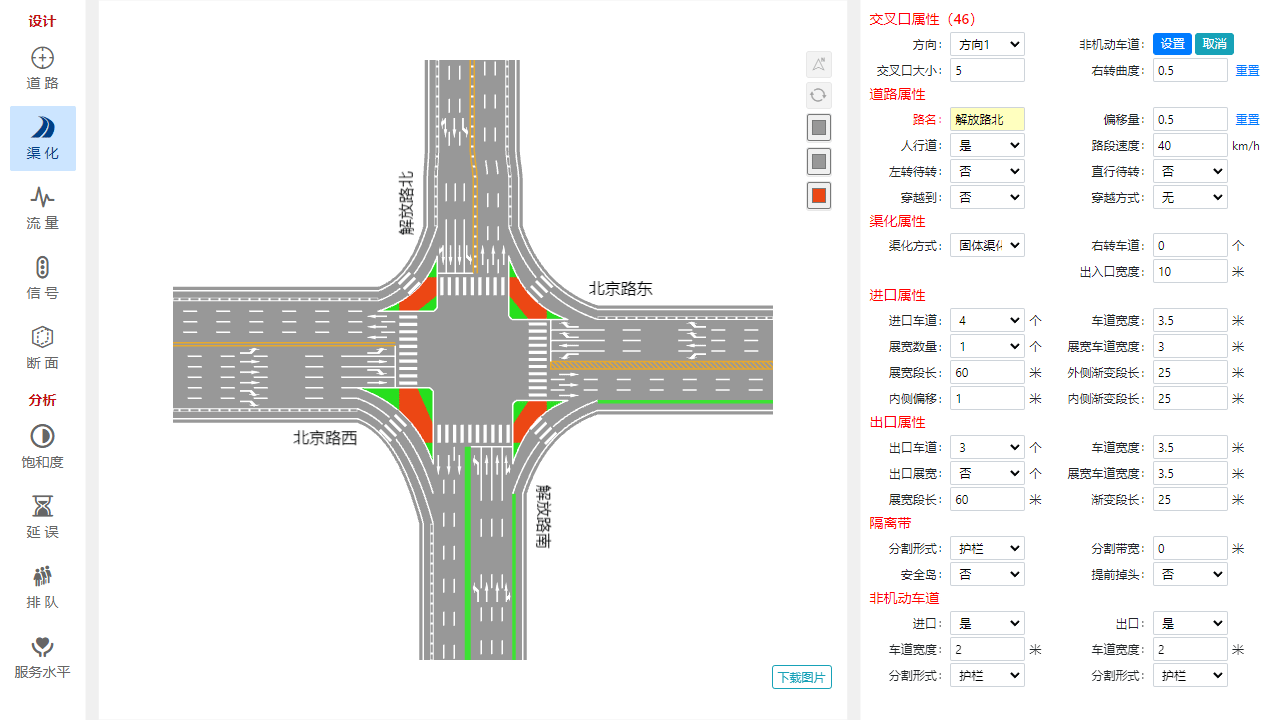
Task: Open the 方向 direction dropdown
Action: point(987,44)
